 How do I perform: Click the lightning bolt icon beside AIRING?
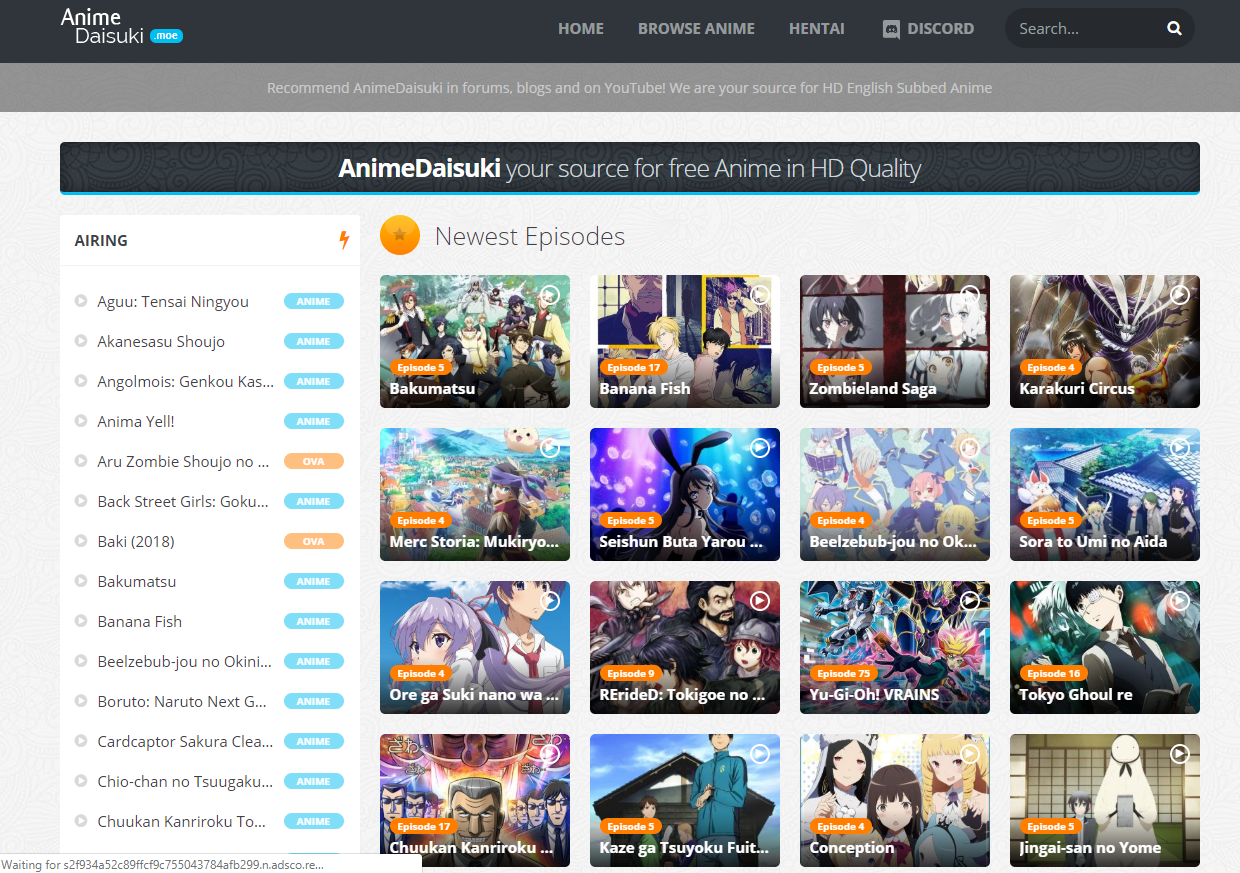(x=344, y=240)
